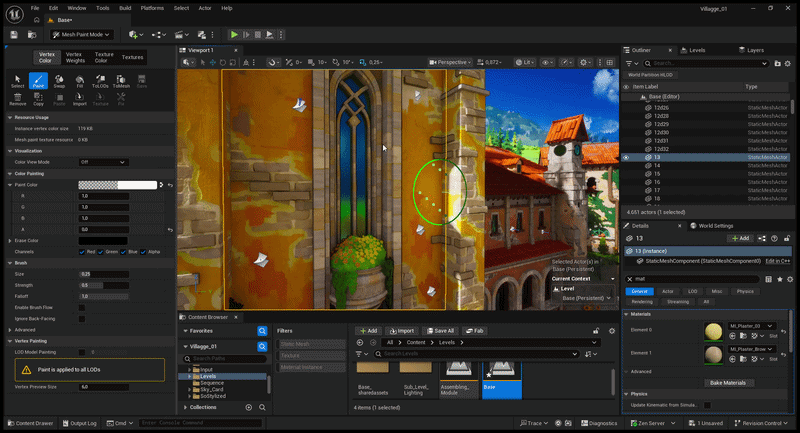Open the Build menu
This screenshot has width=800, height=433.
(x=125, y=8)
